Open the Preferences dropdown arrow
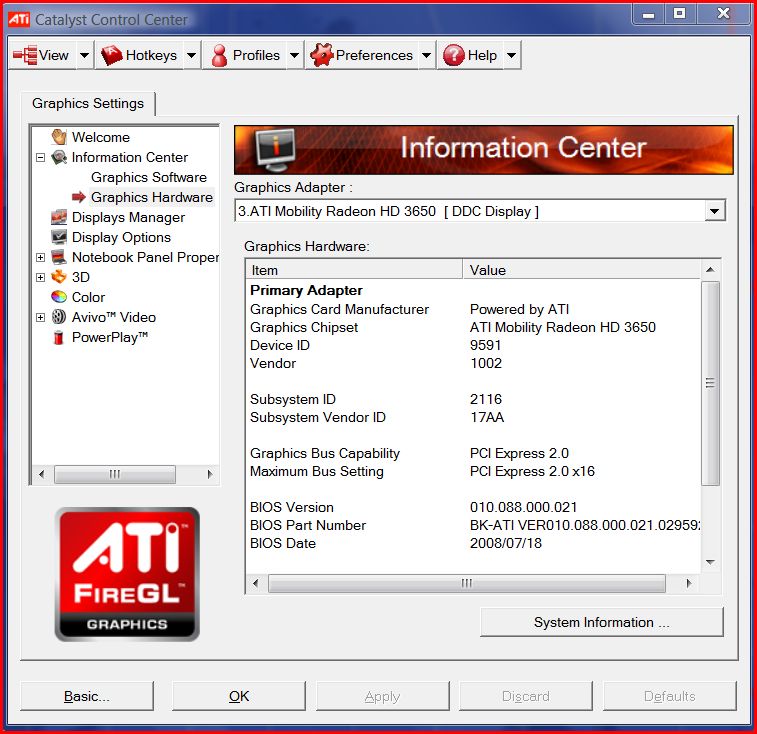757x734 pixels. click(426, 55)
